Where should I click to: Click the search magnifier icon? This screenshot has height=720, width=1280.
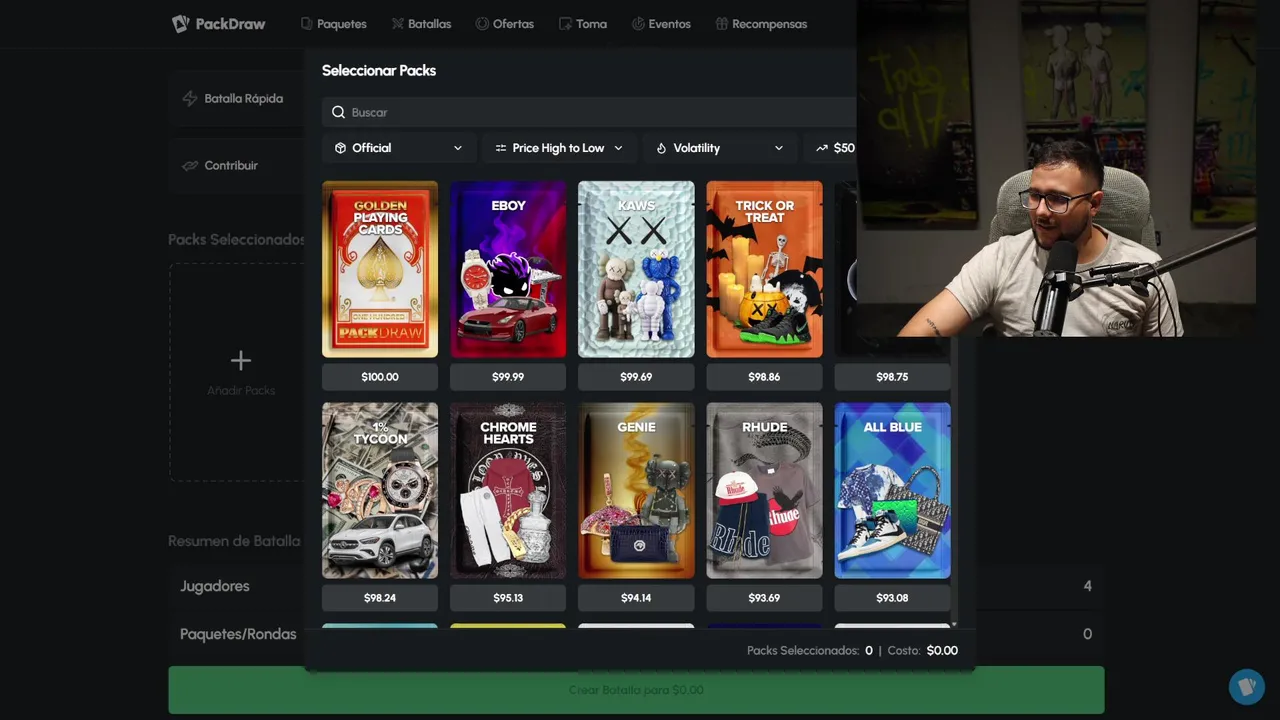pyautogui.click(x=339, y=112)
